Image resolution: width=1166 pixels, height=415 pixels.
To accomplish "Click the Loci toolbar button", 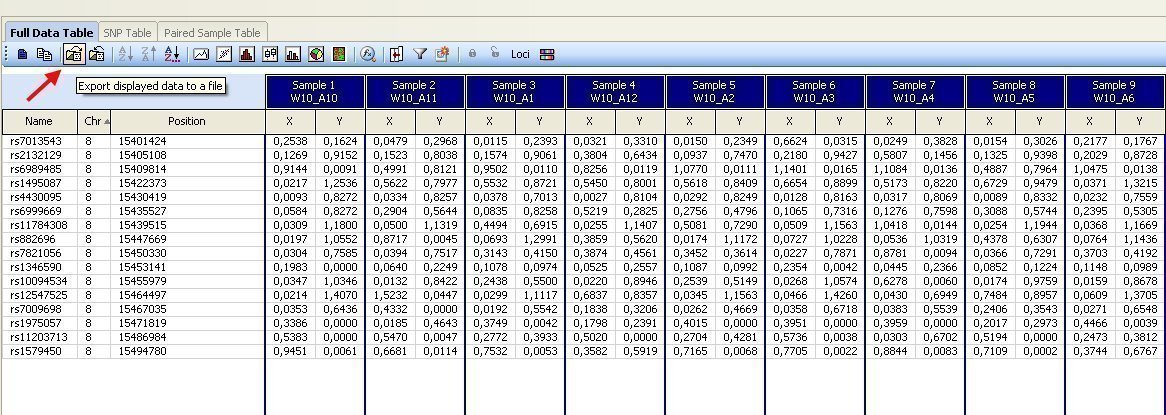I will 520,54.
